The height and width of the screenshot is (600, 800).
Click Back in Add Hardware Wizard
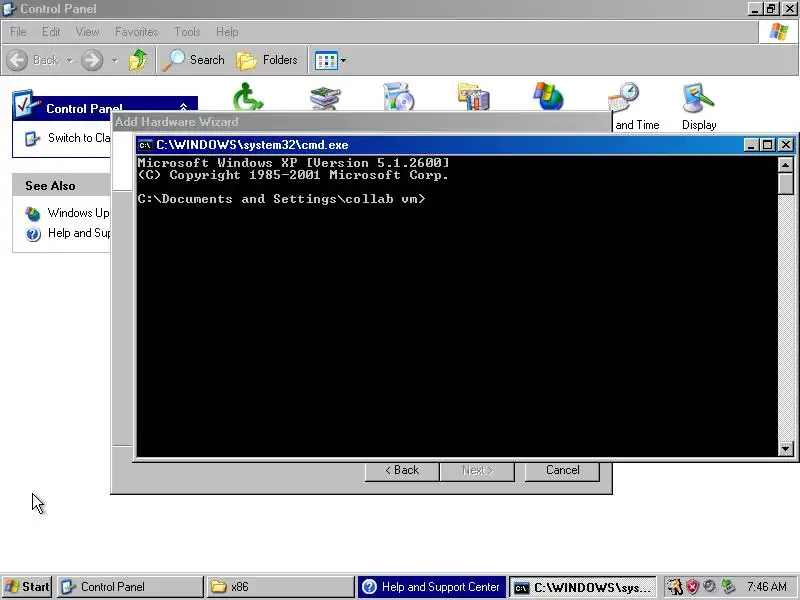click(x=402, y=470)
